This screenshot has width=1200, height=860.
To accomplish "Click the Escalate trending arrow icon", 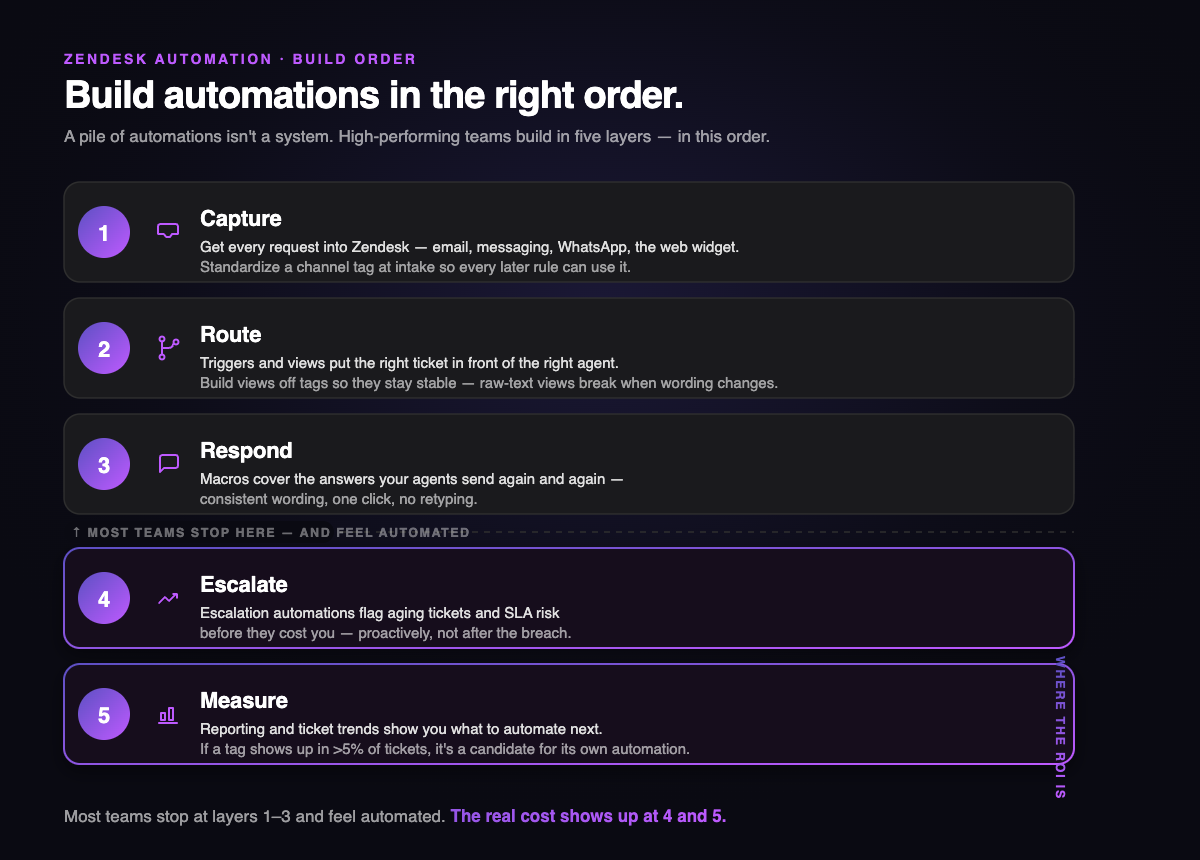I will pyautogui.click(x=168, y=598).
